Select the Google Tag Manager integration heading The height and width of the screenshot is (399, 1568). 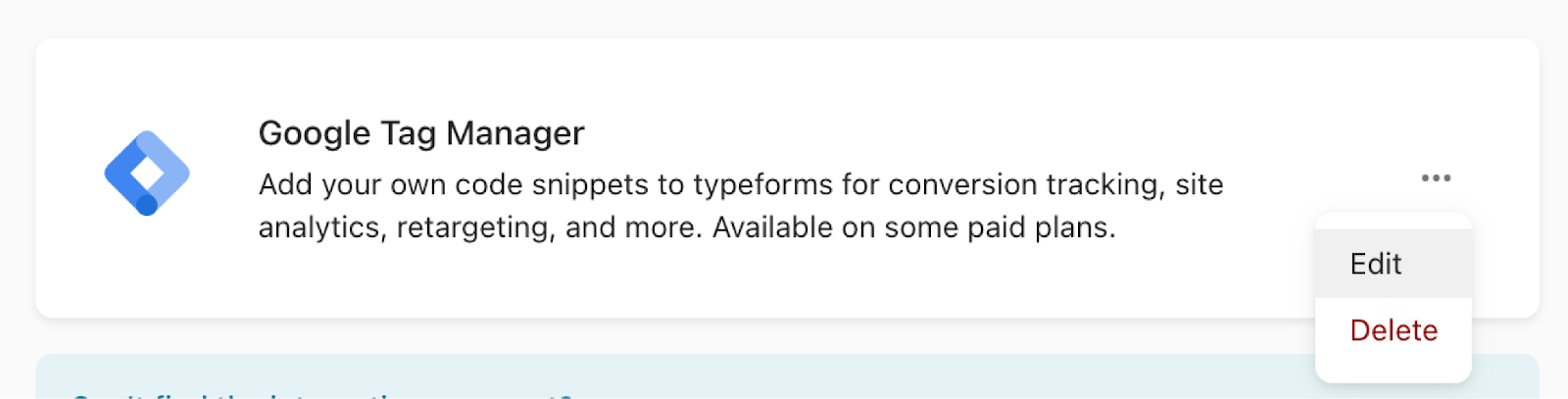click(x=421, y=133)
